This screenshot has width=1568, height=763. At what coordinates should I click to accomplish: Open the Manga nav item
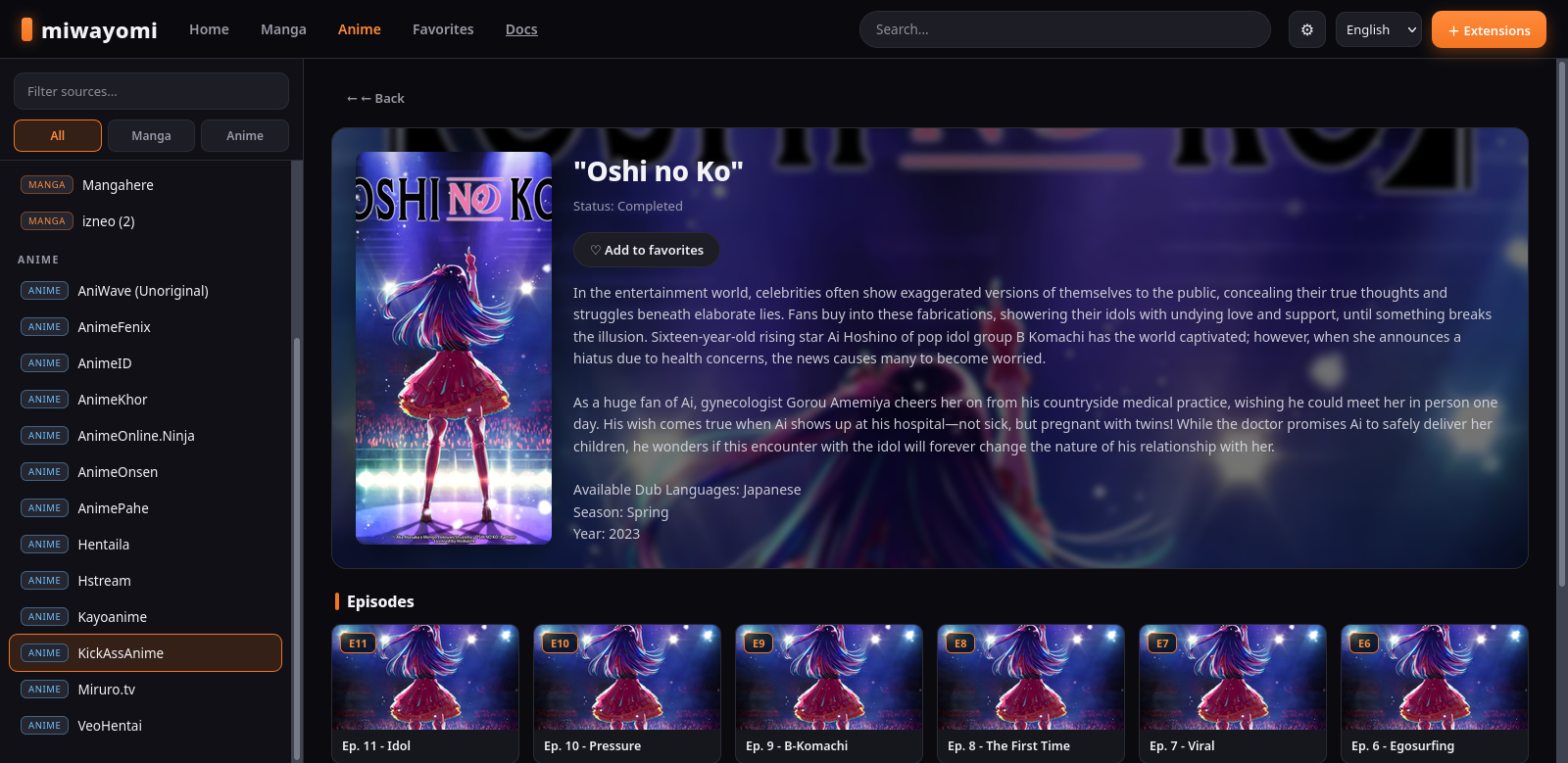click(283, 29)
